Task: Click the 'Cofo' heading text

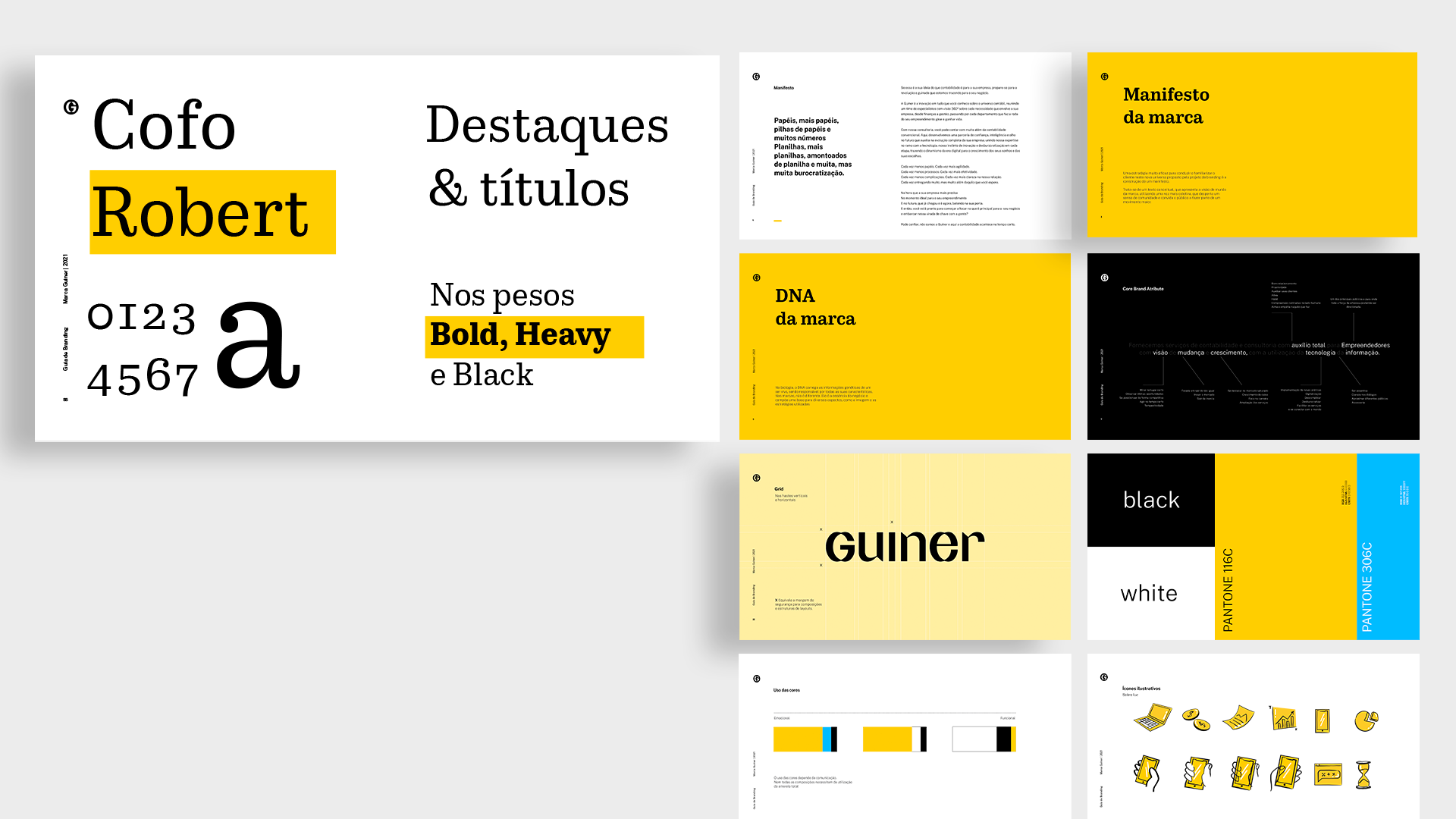Action: 164,125
